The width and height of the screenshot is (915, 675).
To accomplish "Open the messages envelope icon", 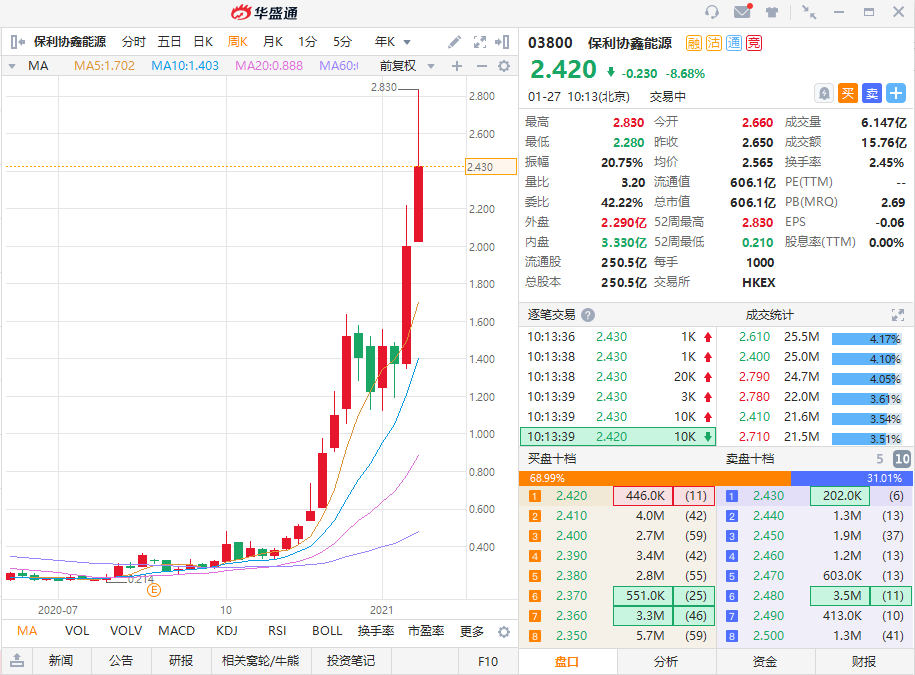I will point(743,11).
